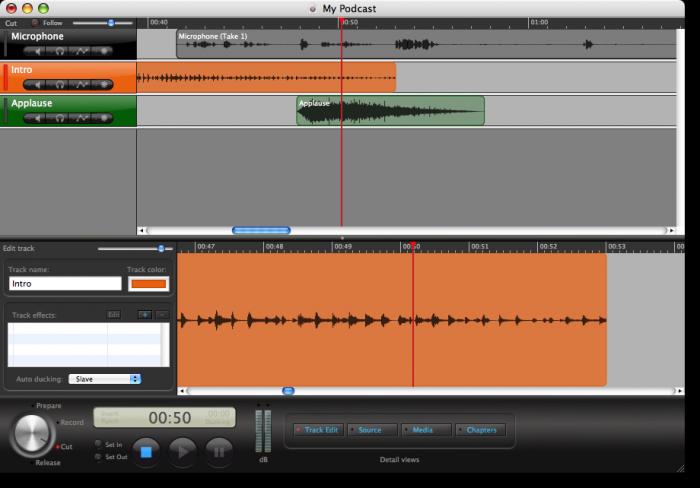The height and width of the screenshot is (488, 700).
Task: Enable the Set Out marker option
Action: (x=98, y=457)
